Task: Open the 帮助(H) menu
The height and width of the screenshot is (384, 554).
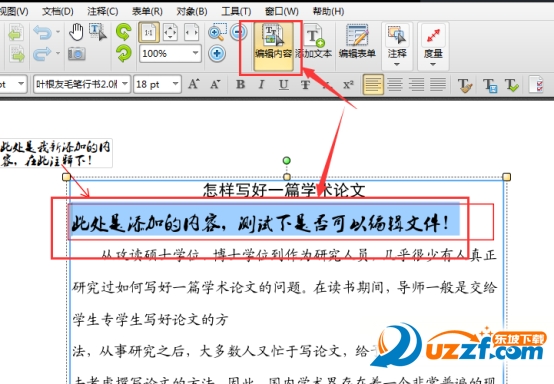Action: coord(328,12)
